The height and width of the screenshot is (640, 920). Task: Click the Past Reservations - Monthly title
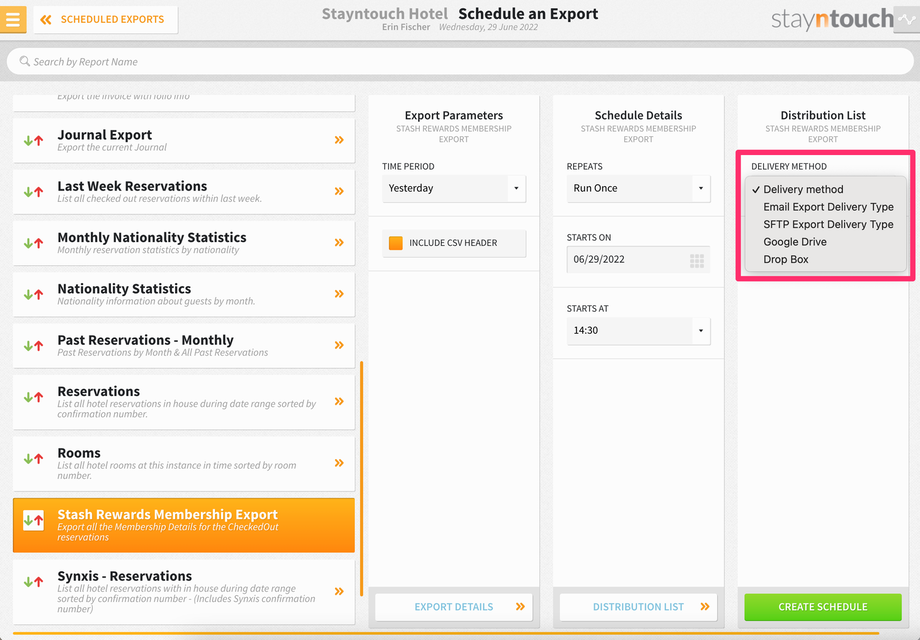(145, 340)
